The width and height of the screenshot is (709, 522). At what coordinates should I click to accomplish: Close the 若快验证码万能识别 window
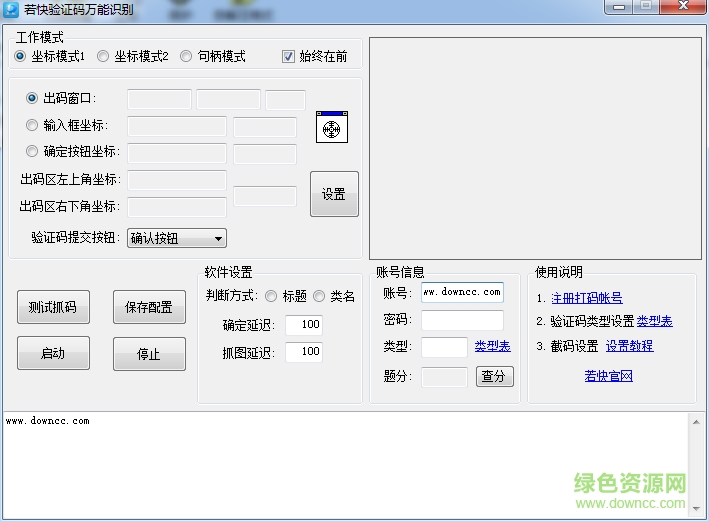[683, 7]
